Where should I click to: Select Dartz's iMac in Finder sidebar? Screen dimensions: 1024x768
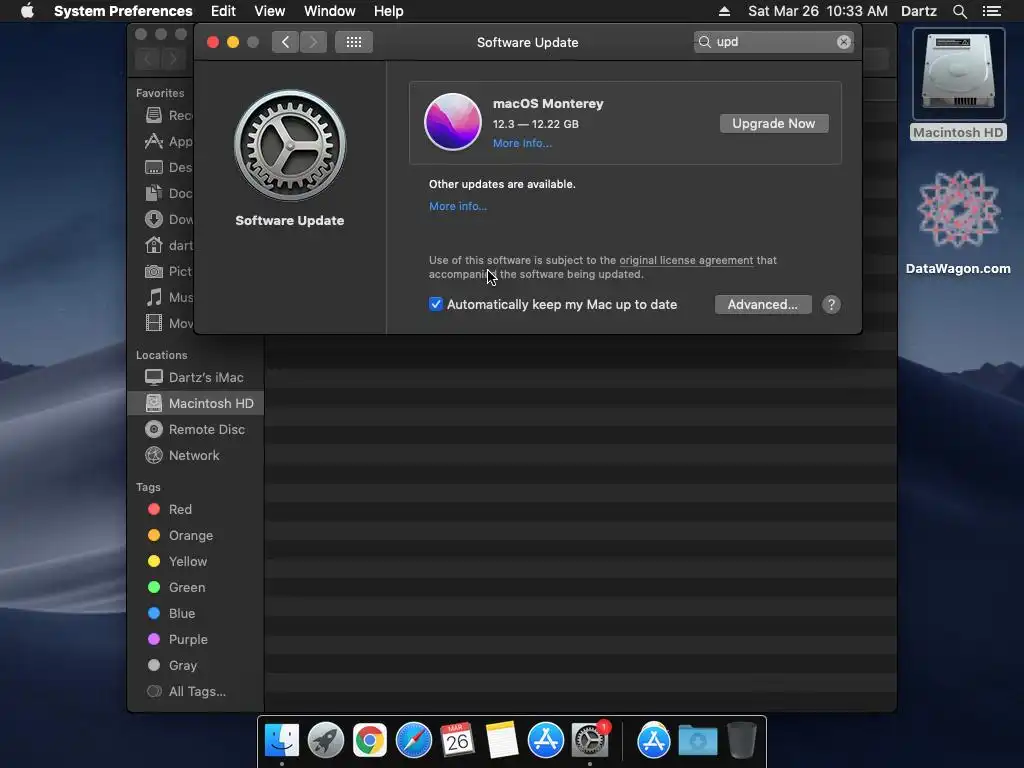point(196,377)
